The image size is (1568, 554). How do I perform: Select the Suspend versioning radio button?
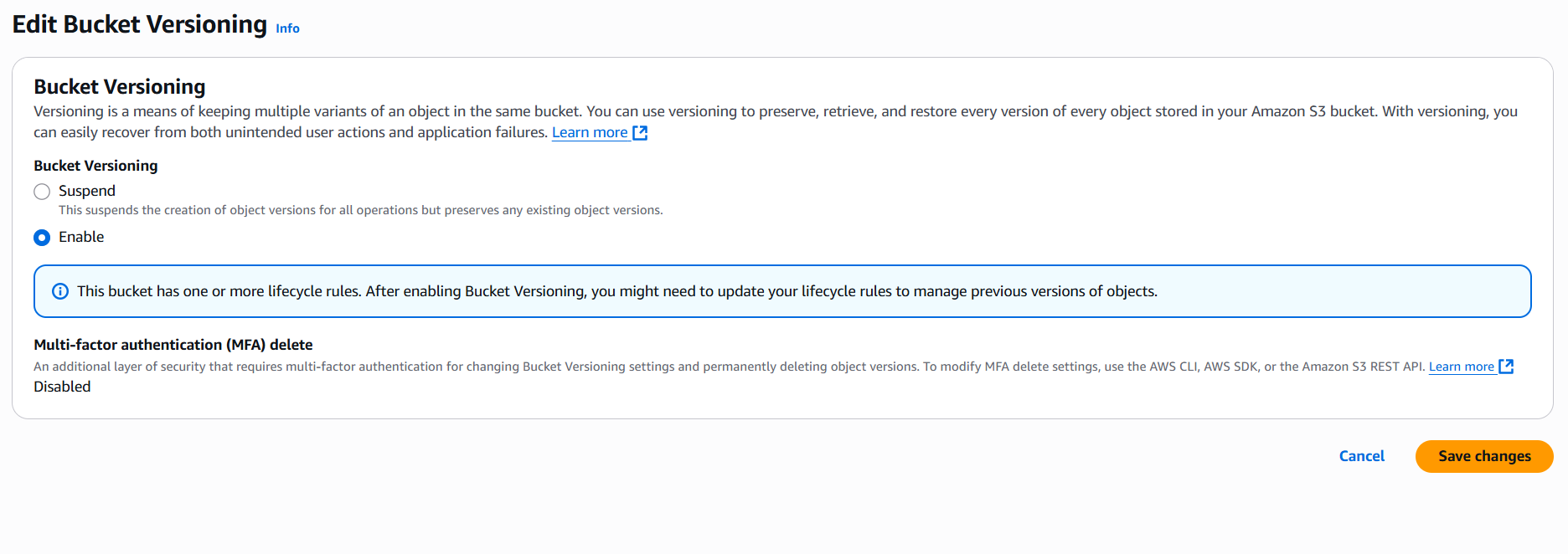[42, 192]
